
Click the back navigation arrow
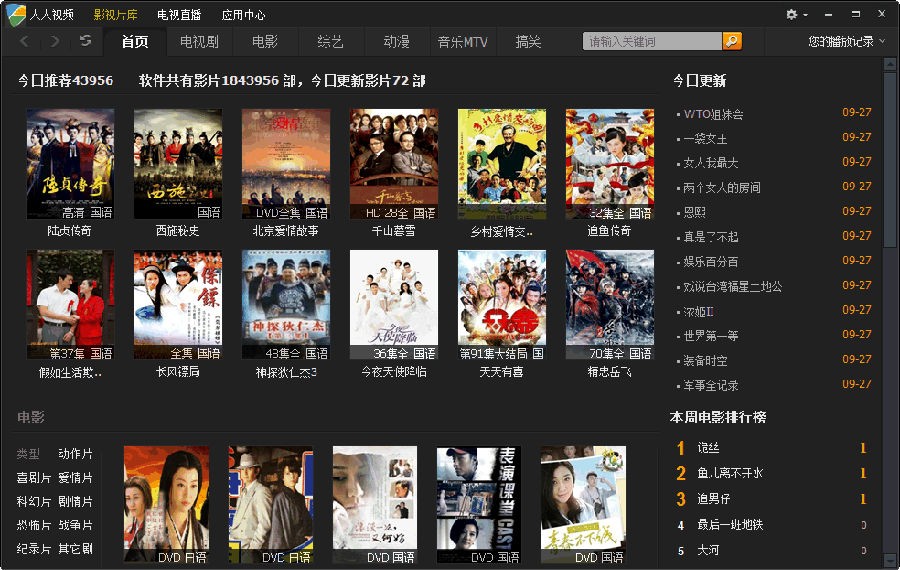pyautogui.click(x=25, y=41)
